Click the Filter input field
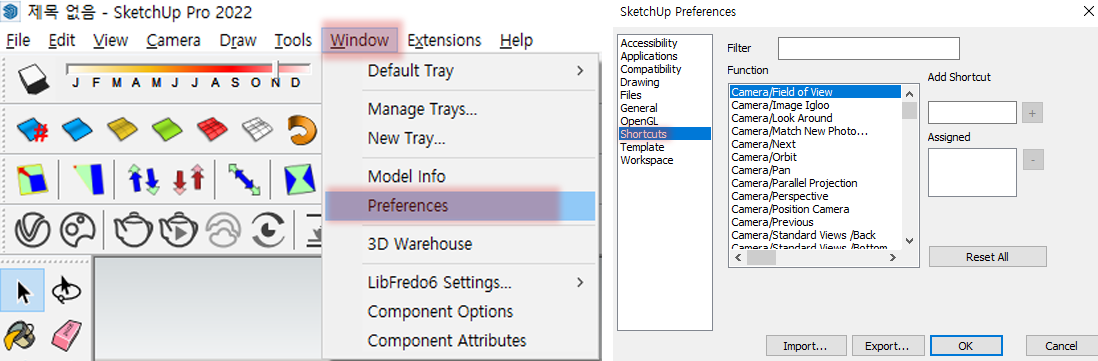Screen dimensions: 1098x361 [868, 48]
